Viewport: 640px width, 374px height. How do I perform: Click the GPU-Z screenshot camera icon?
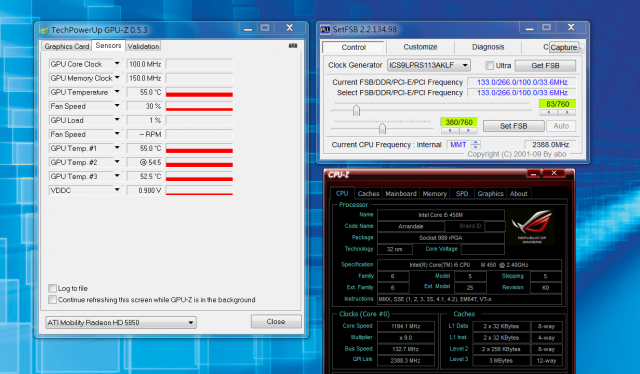point(293,46)
